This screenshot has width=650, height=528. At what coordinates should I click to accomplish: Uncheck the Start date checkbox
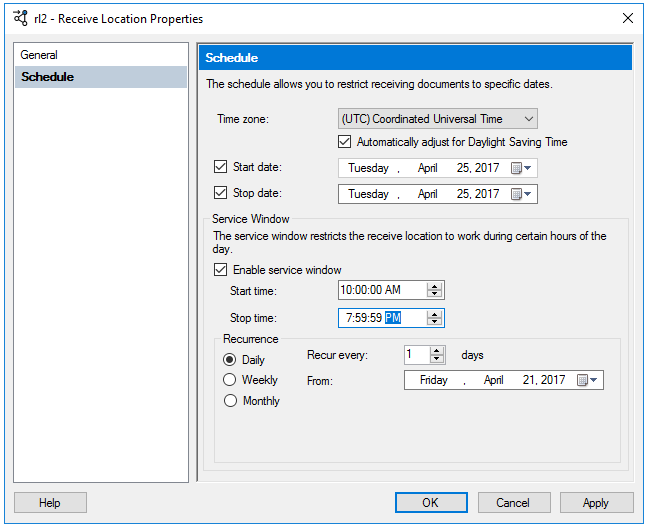coord(221,167)
